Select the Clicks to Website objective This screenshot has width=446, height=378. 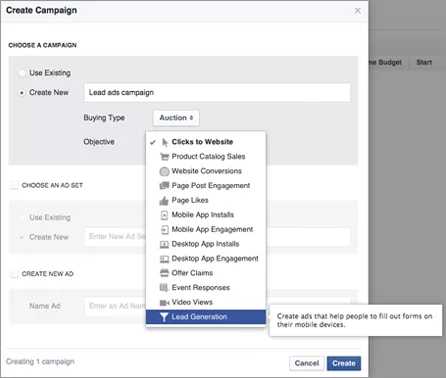click(206, 142)
